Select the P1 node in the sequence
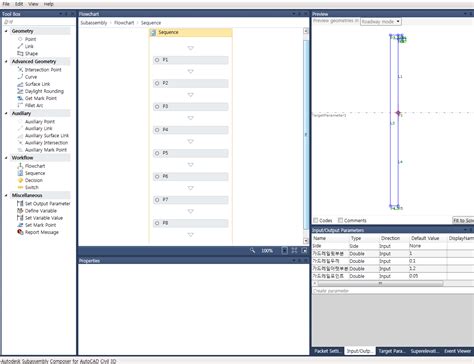474x364 pixels. pyautogui.click(x=191, y=60)
